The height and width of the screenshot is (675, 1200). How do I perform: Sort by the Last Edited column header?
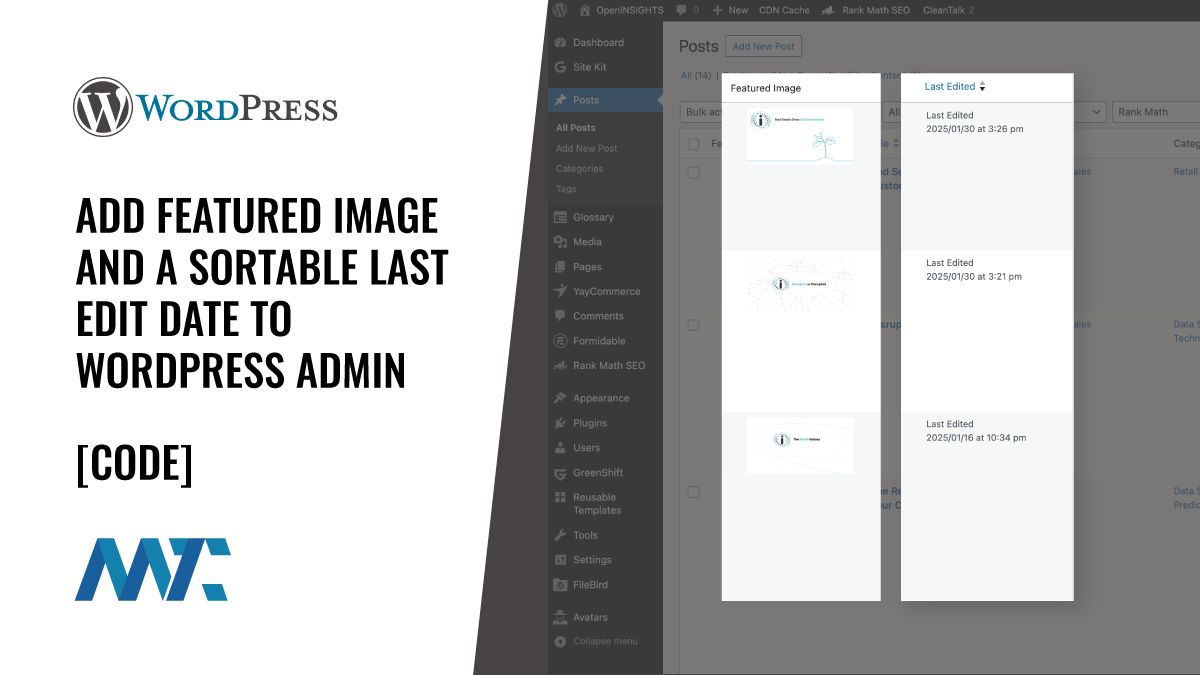(950, 87)
